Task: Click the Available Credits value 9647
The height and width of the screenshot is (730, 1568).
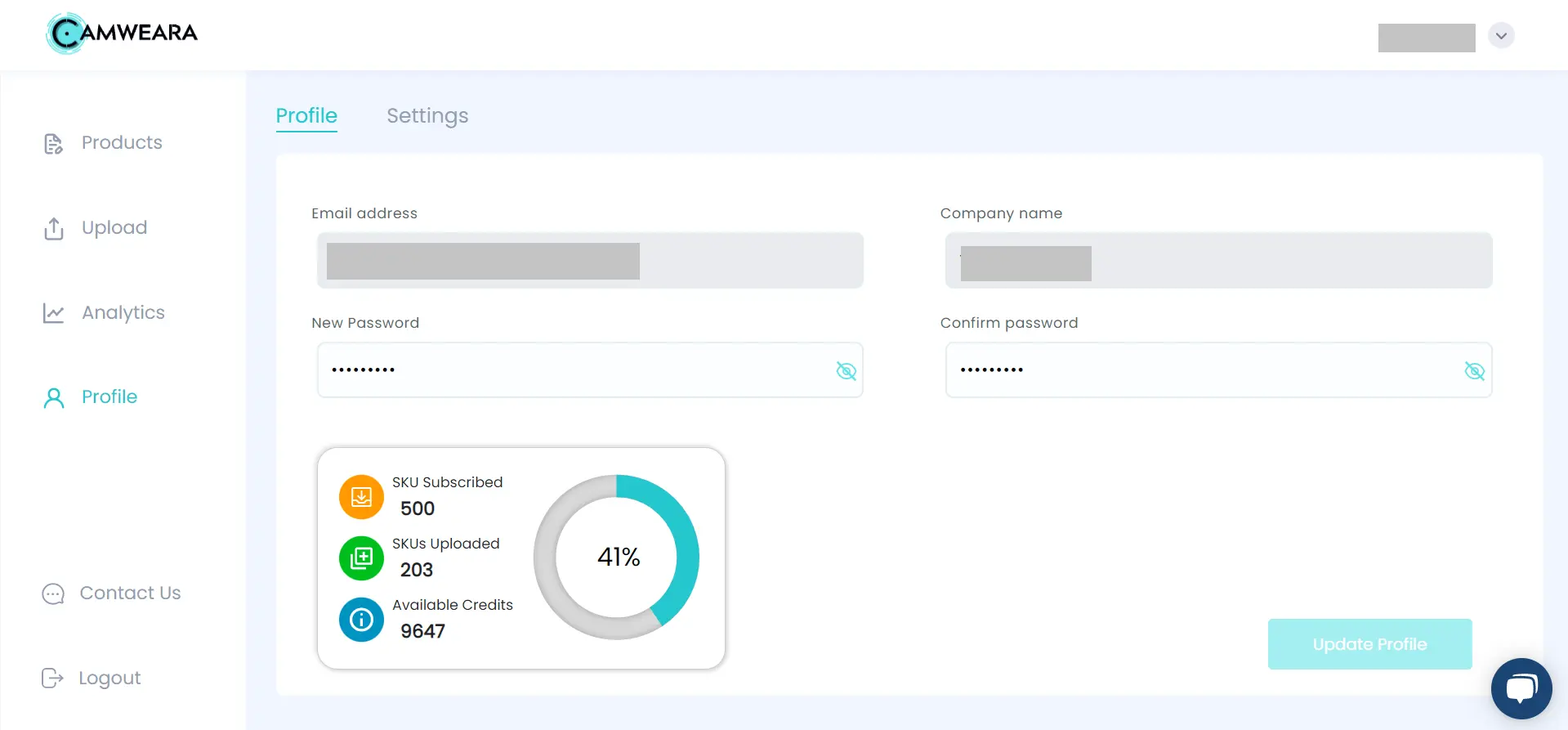Action: [x=423, y=631]
